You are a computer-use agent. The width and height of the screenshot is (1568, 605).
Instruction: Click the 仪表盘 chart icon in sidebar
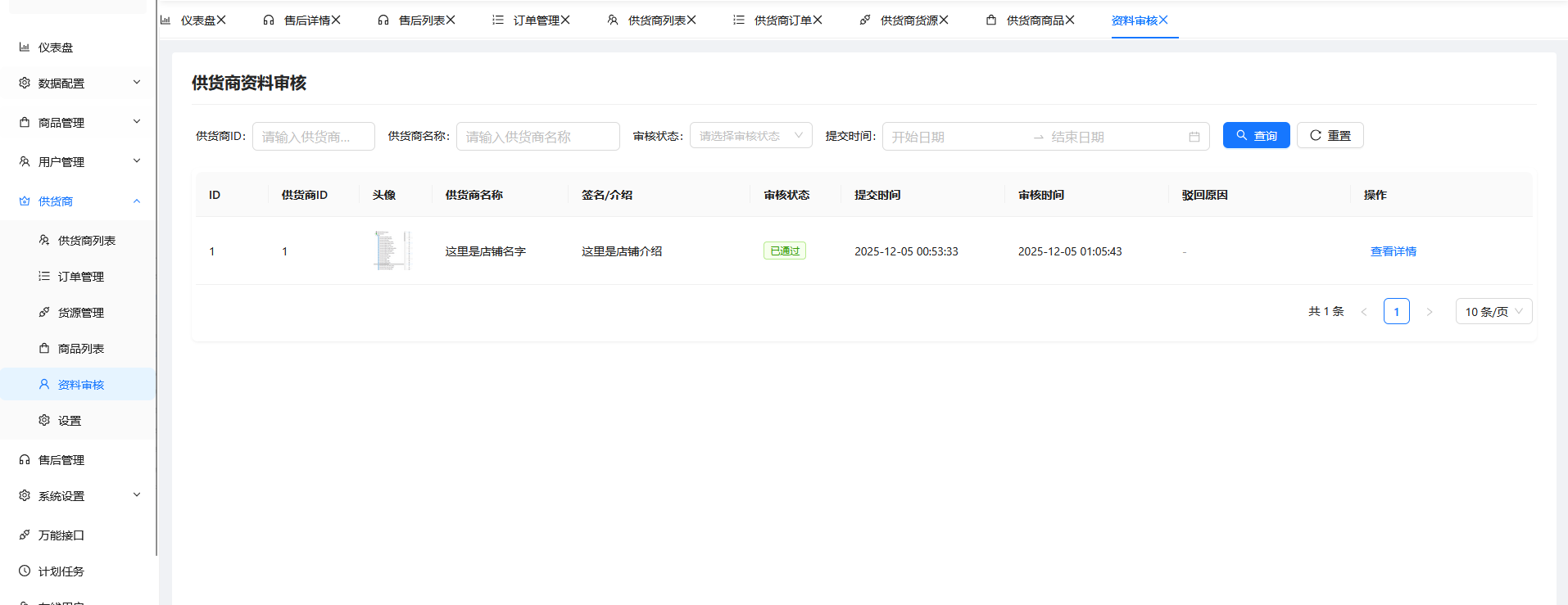point(25,47)
